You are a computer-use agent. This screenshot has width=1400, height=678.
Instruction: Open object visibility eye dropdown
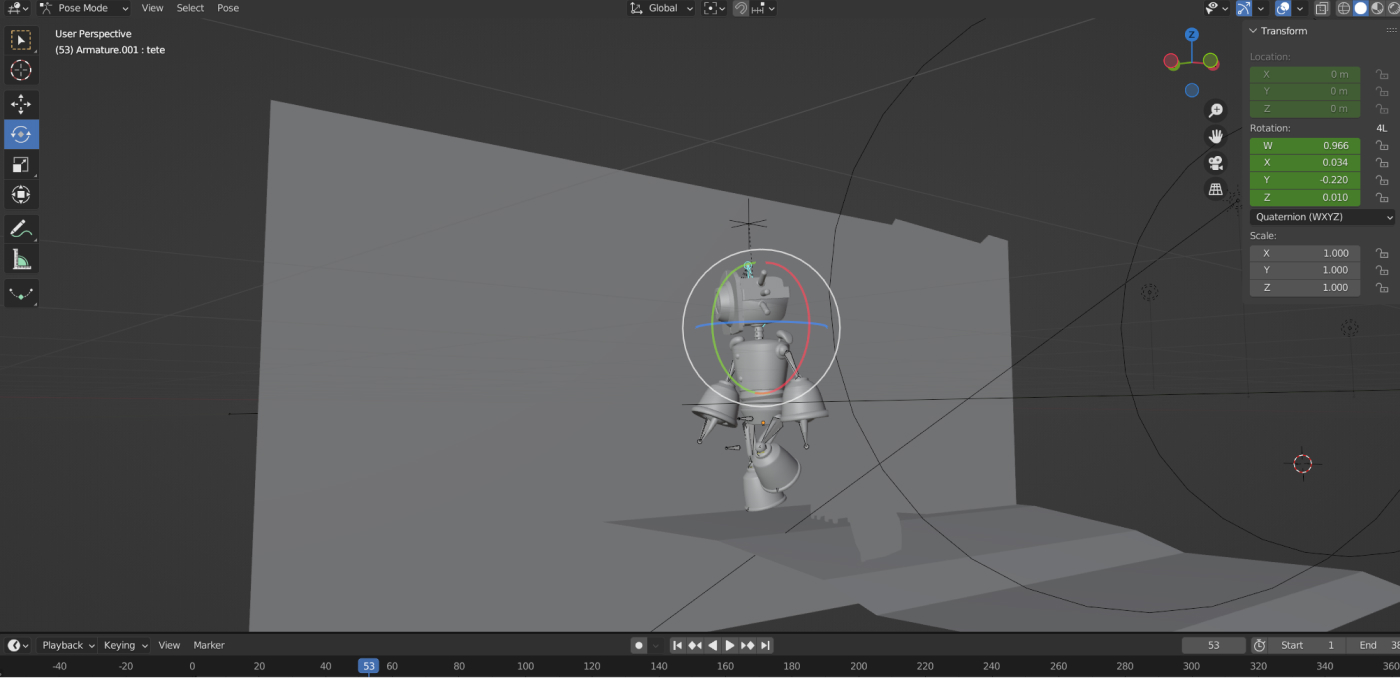[1217, 8]
